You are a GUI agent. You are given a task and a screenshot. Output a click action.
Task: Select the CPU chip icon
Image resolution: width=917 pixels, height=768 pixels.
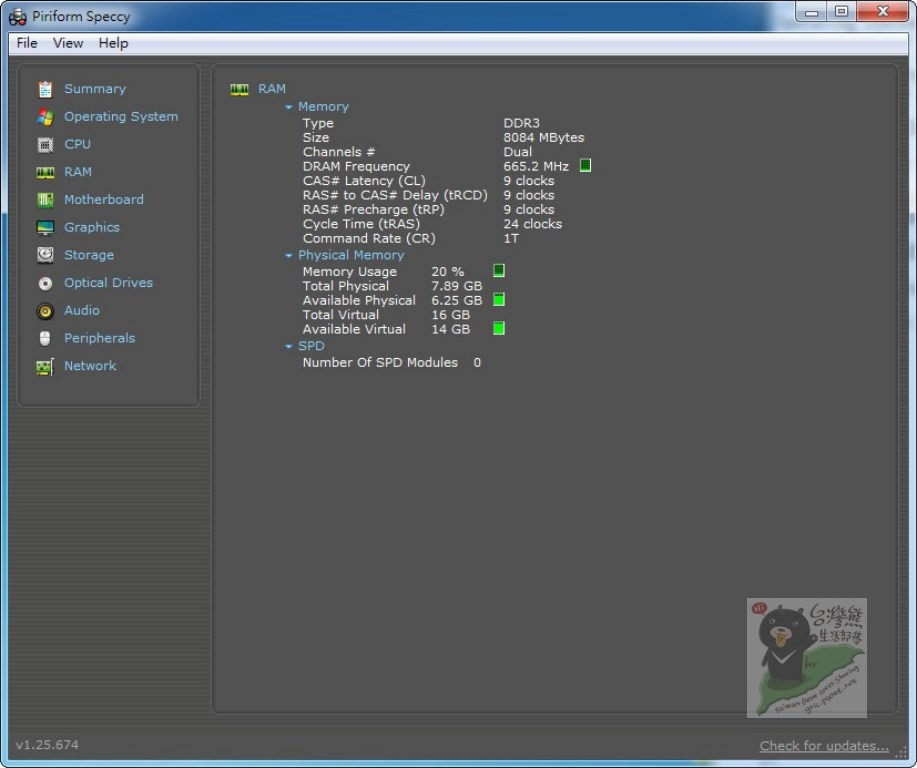[x=45, y=145]
